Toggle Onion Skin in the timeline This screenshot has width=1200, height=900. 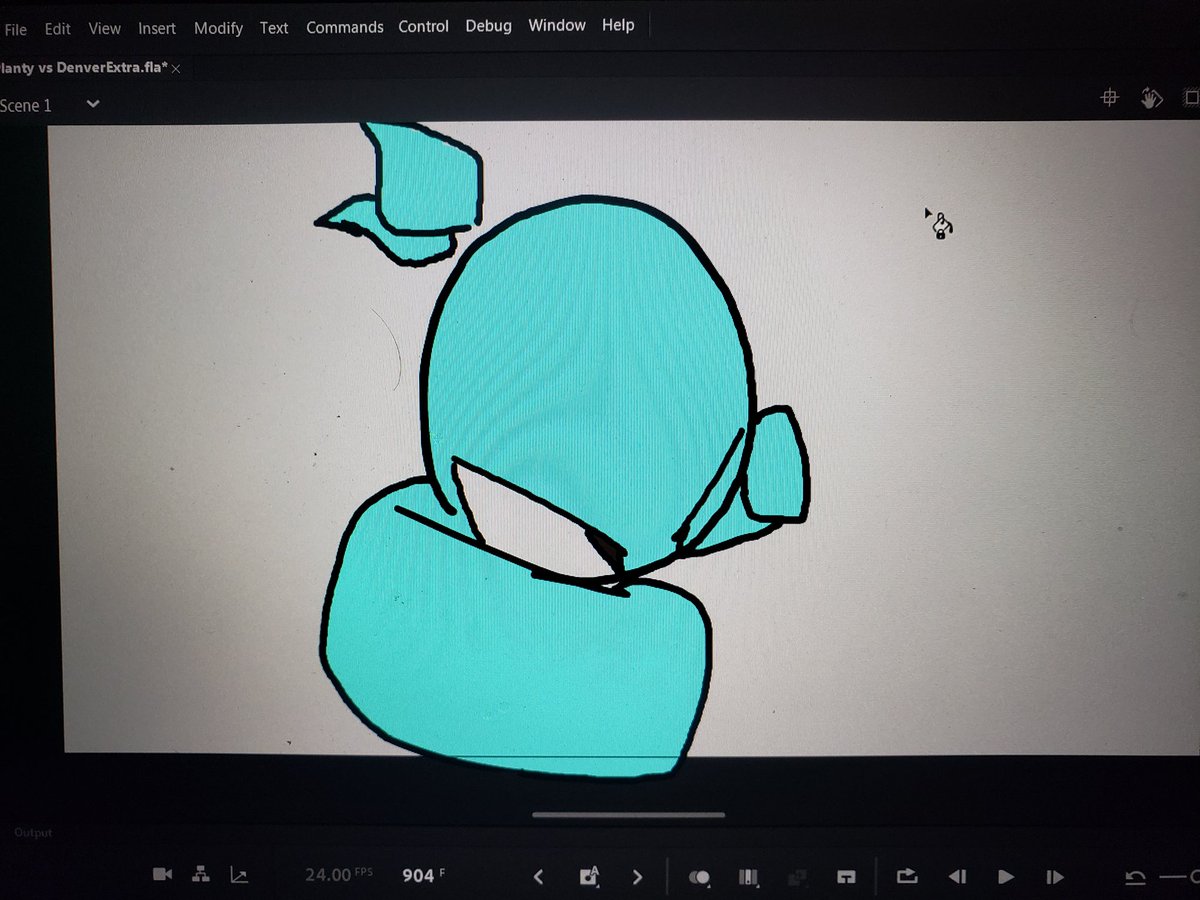tap(700, 877)
